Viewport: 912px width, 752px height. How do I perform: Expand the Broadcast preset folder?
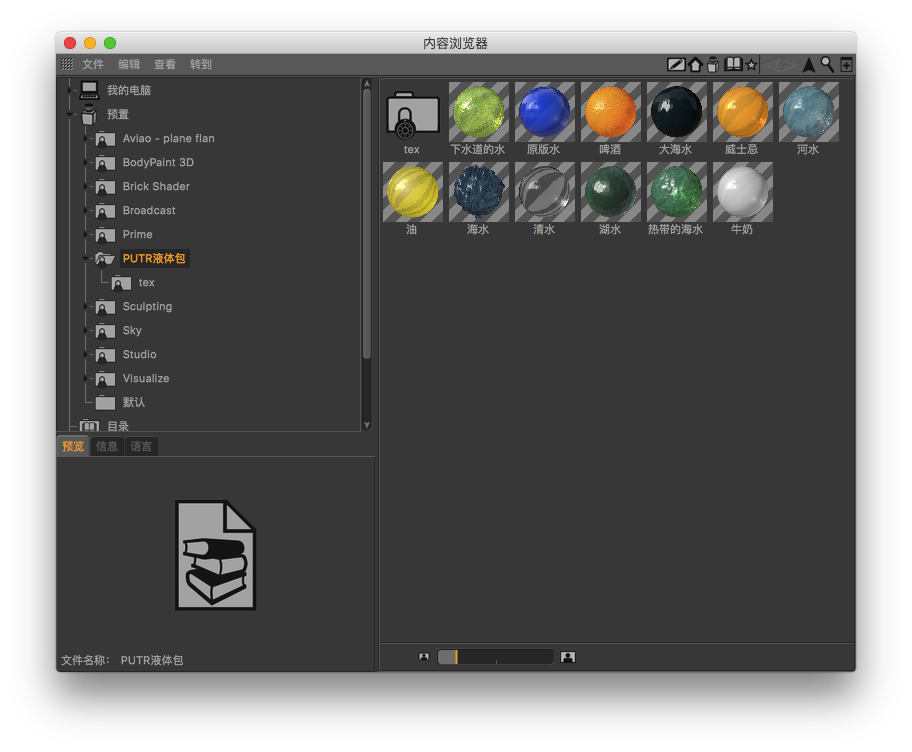point(87,211)
